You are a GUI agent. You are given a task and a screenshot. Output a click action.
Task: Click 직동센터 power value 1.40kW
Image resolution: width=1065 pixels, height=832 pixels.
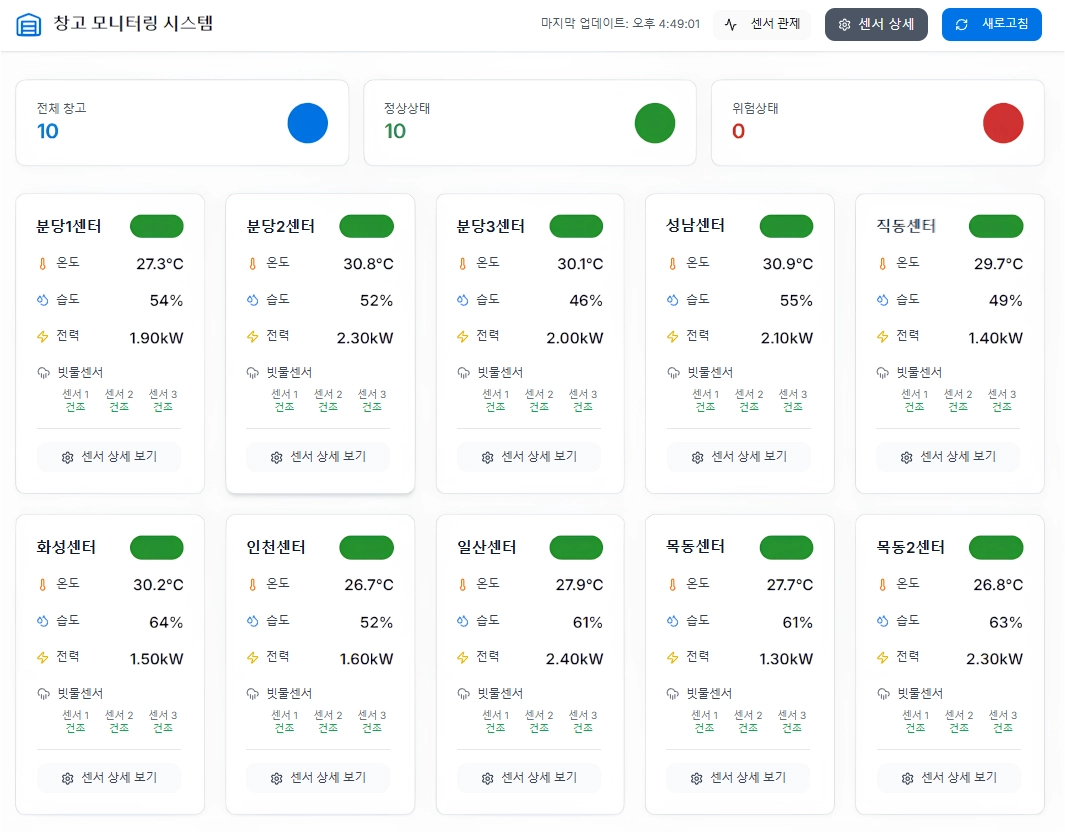[995, 338]
